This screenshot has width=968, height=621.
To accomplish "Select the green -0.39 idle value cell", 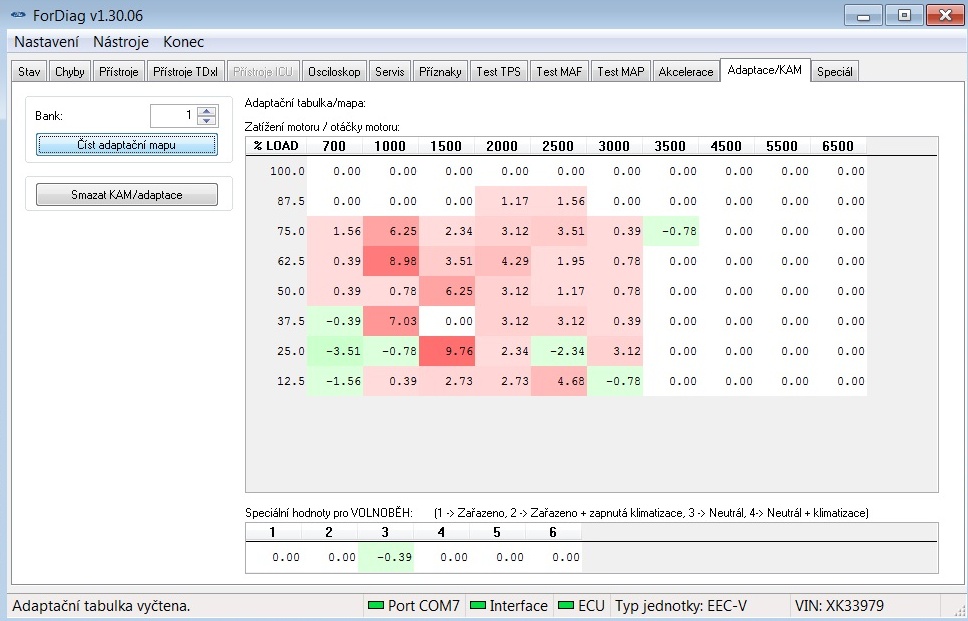I will [x=385, y=557].
